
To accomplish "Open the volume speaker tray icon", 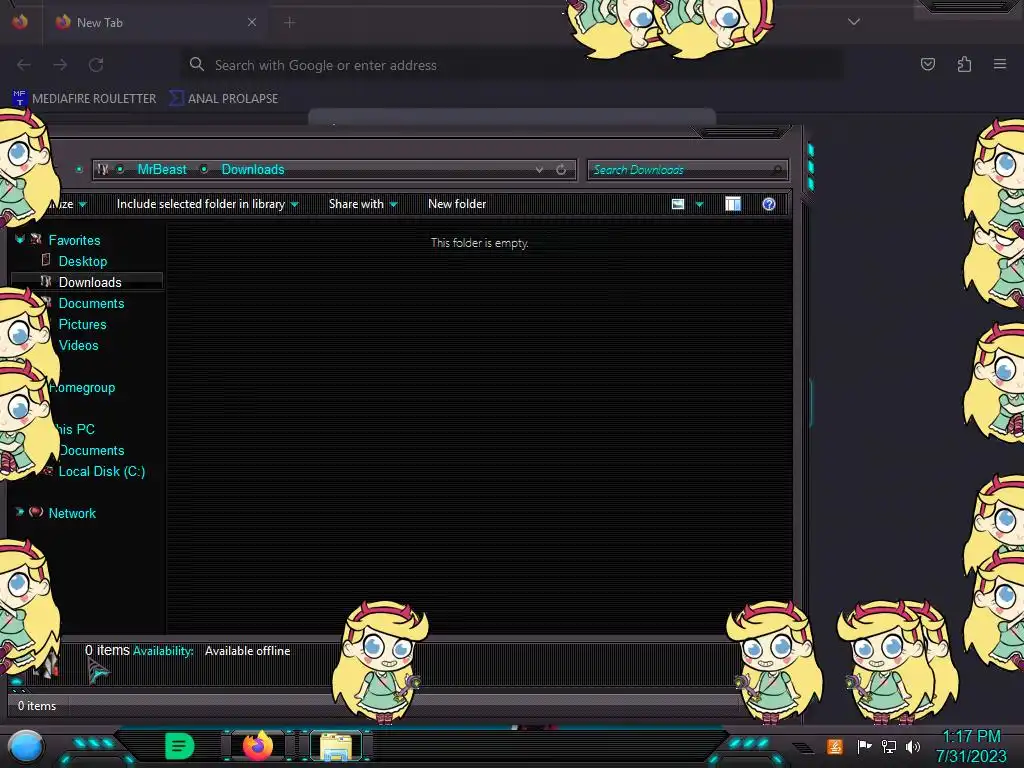I will pyautogui.click(x=912, y=746).
